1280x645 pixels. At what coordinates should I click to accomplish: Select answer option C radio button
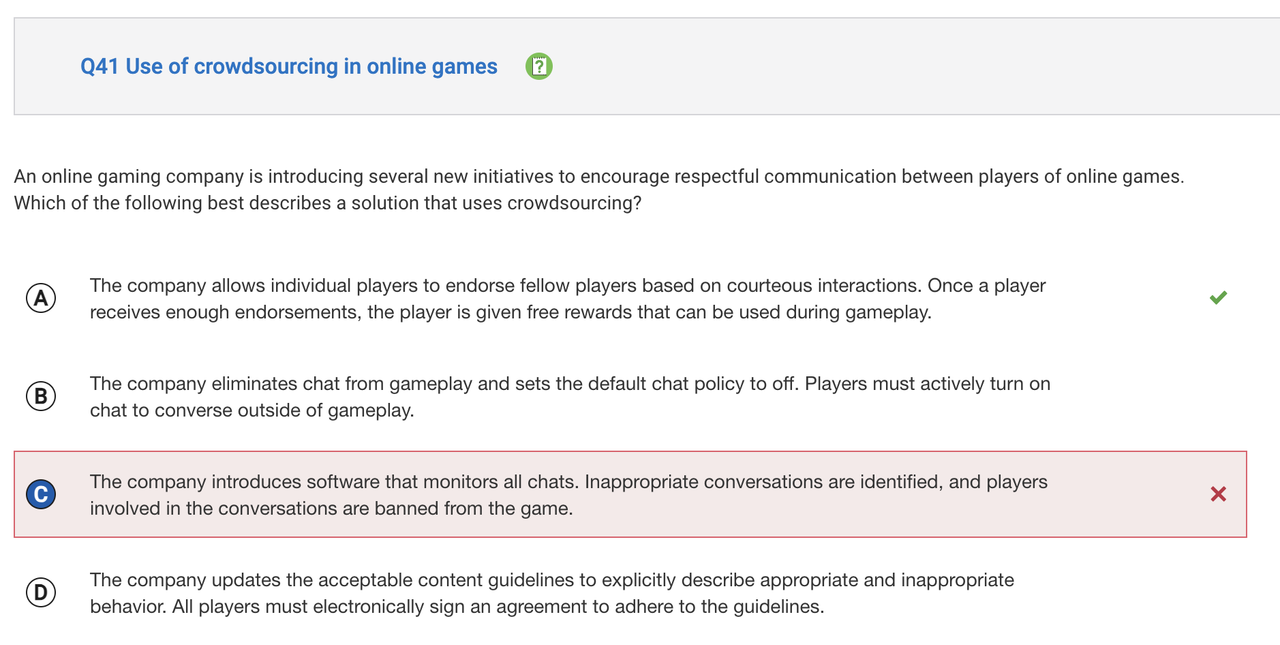click(41, 494)
